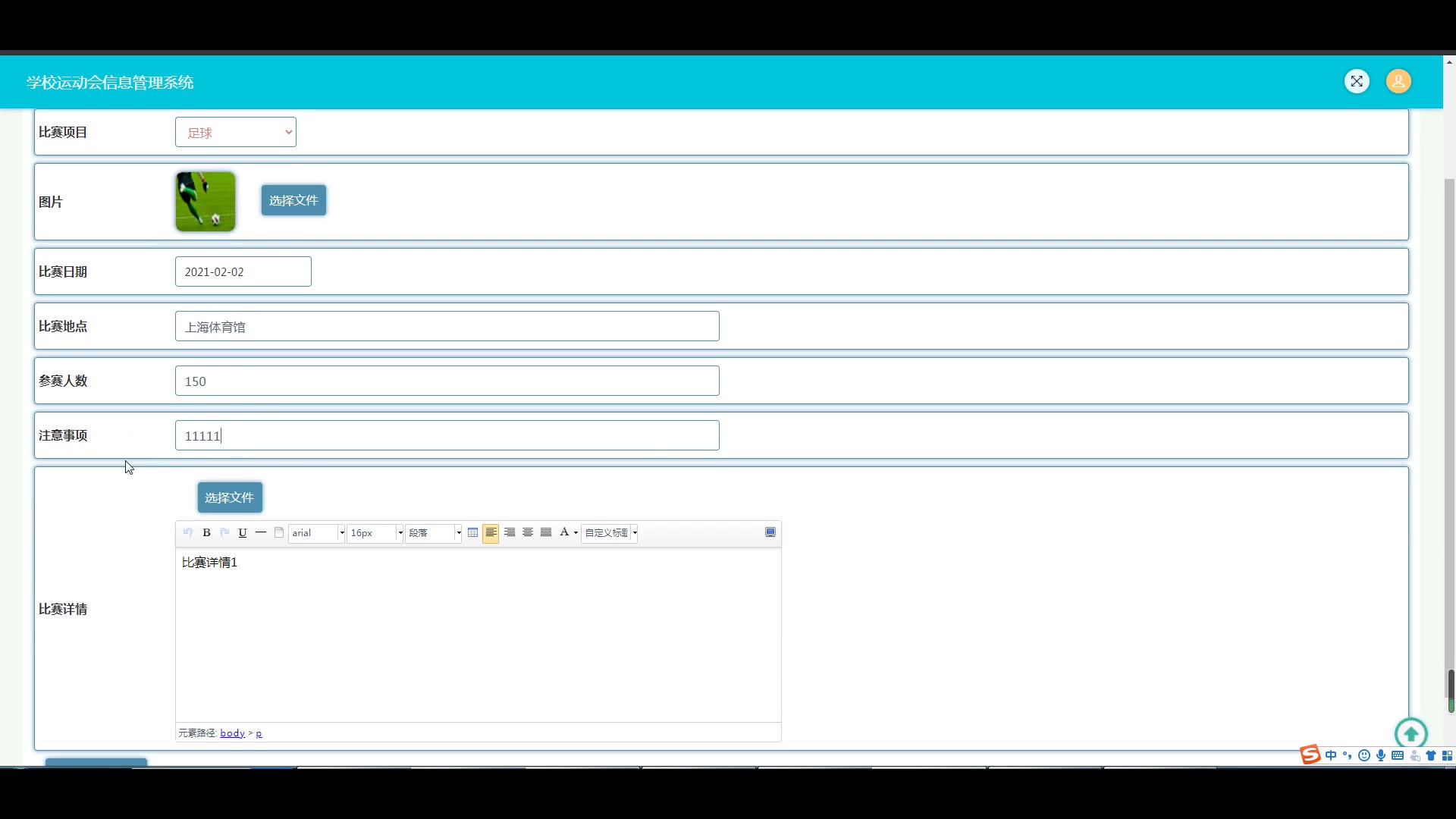This screenshot has height=819, width=1456.
Task: Click the undo icon in the editor toolbar
Action: coord(188,532)
